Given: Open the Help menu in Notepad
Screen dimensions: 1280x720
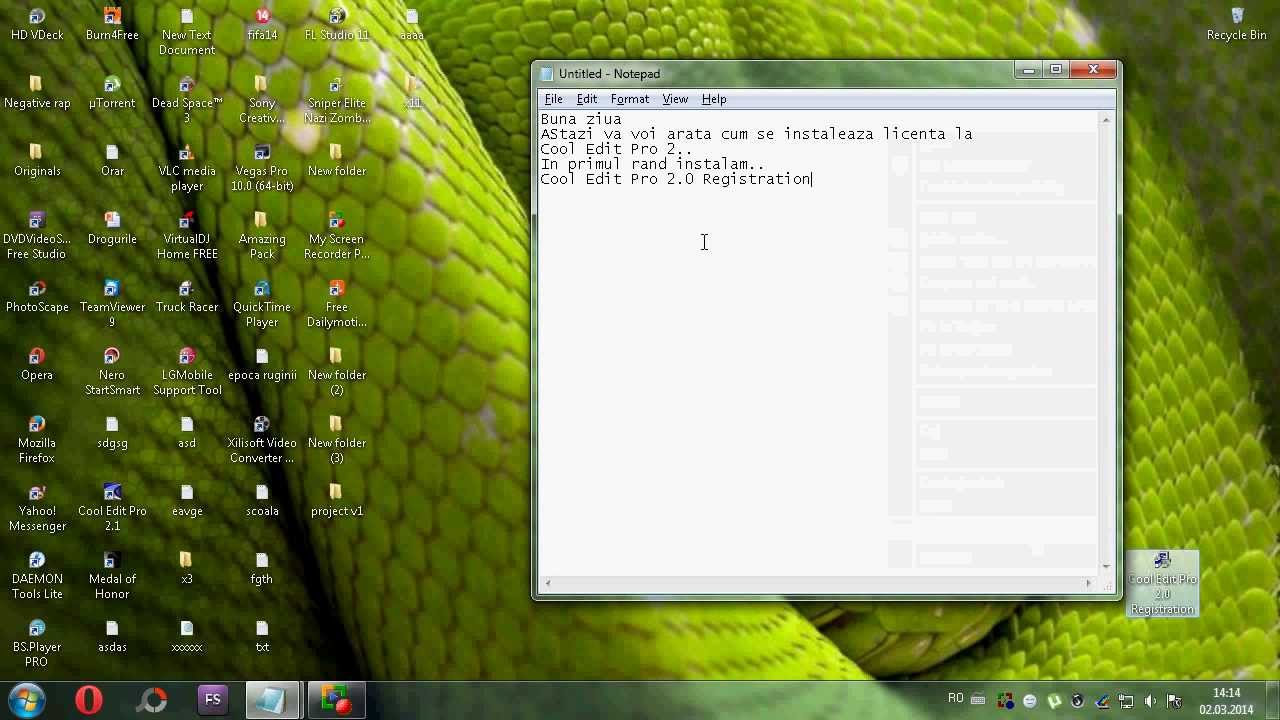Looking at the screenshot, I should tap(714, 99).
